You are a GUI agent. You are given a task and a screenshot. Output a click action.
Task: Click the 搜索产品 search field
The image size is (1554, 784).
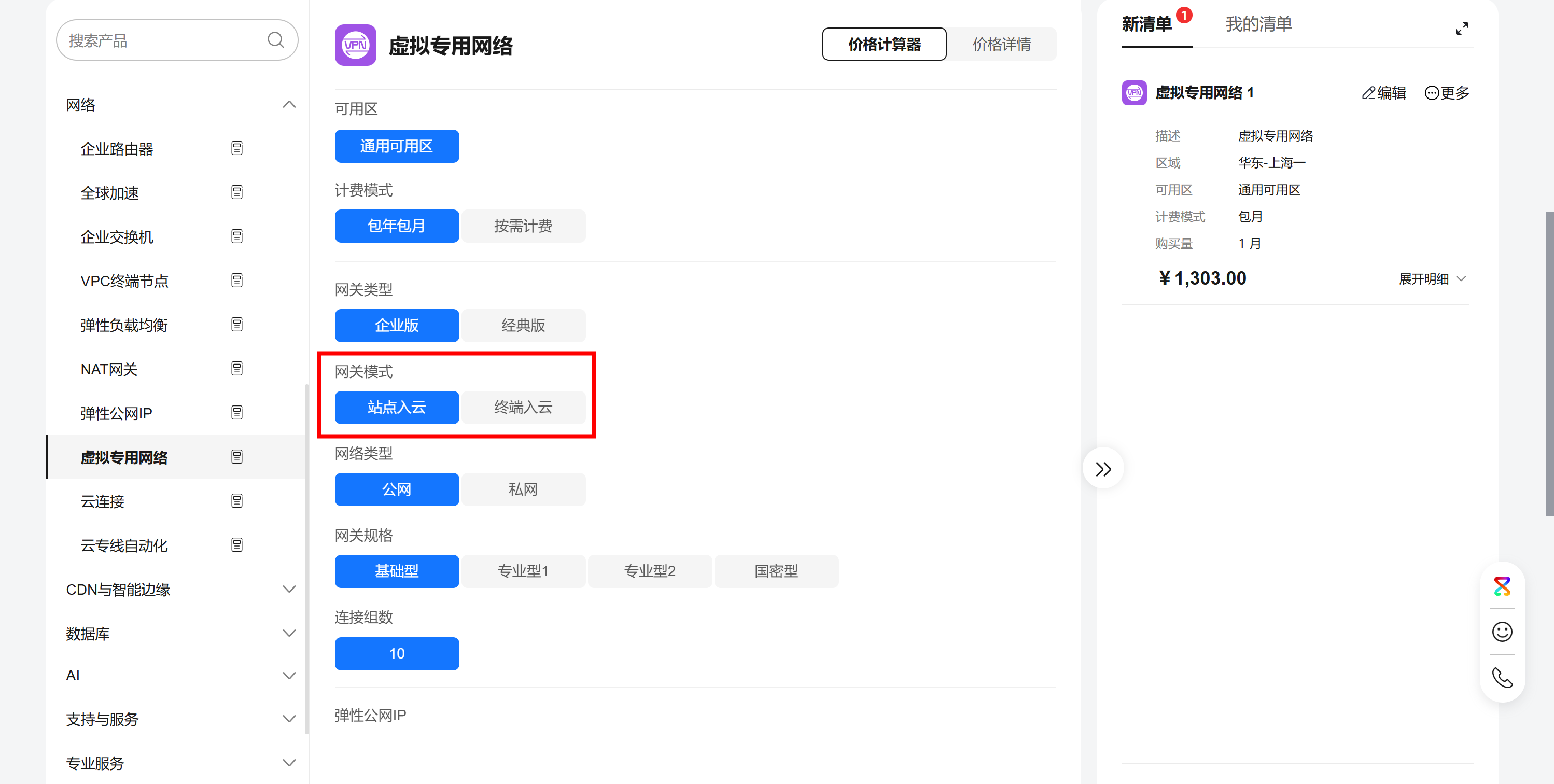pyautogui.click(x=163, y=40)
